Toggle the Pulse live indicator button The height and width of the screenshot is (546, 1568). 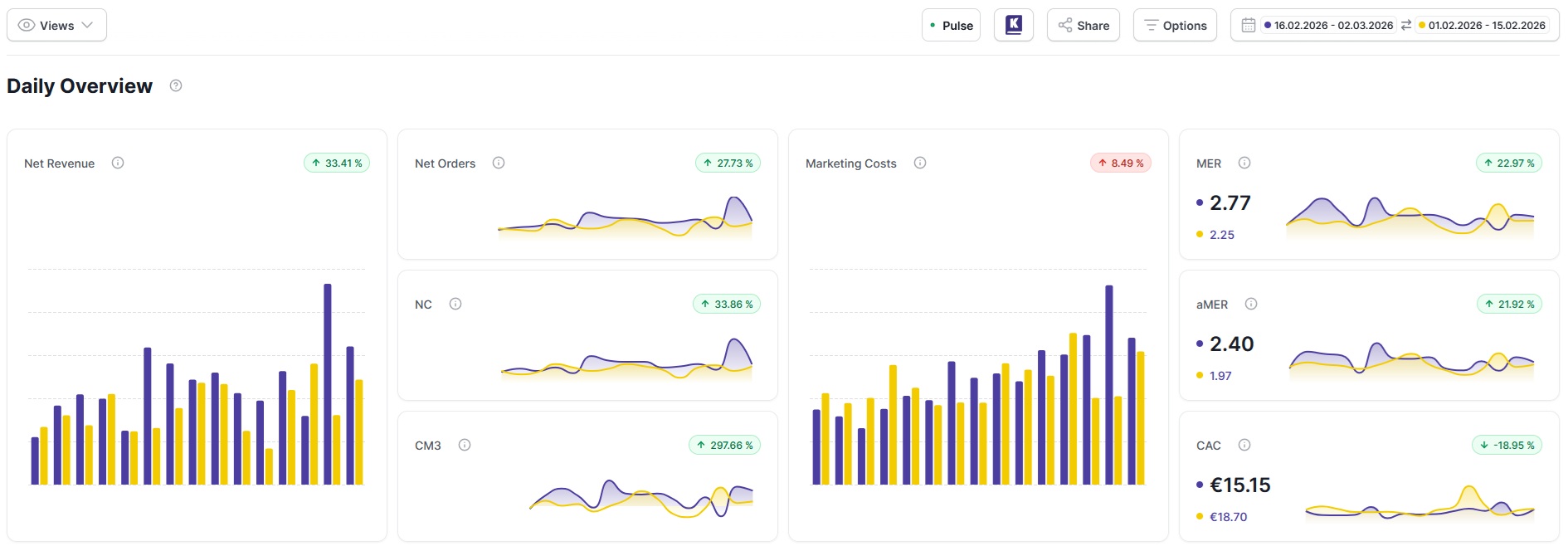coord(951,26)
